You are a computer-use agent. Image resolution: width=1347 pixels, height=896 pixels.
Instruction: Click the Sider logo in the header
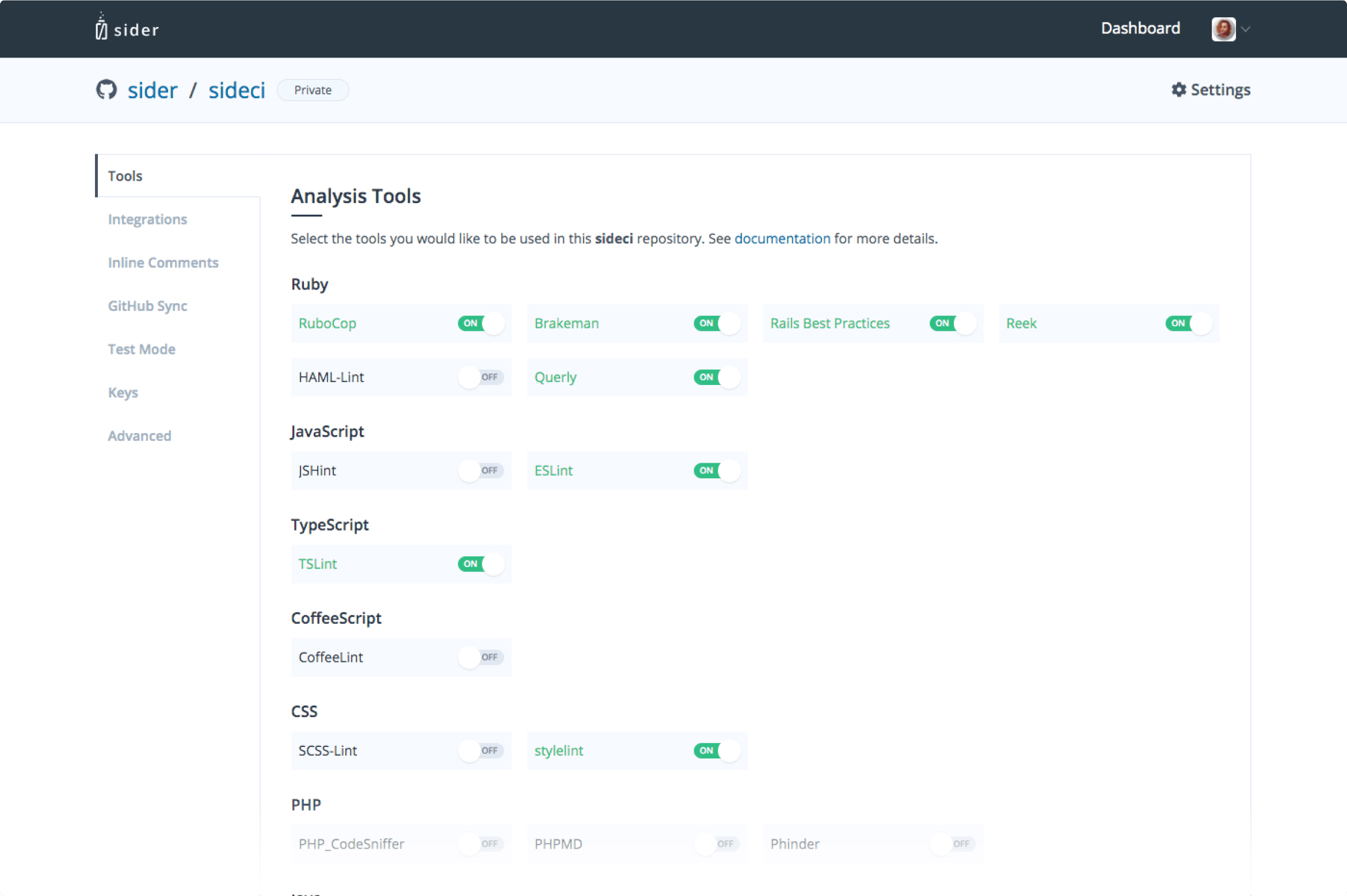[x=127, y=27]
